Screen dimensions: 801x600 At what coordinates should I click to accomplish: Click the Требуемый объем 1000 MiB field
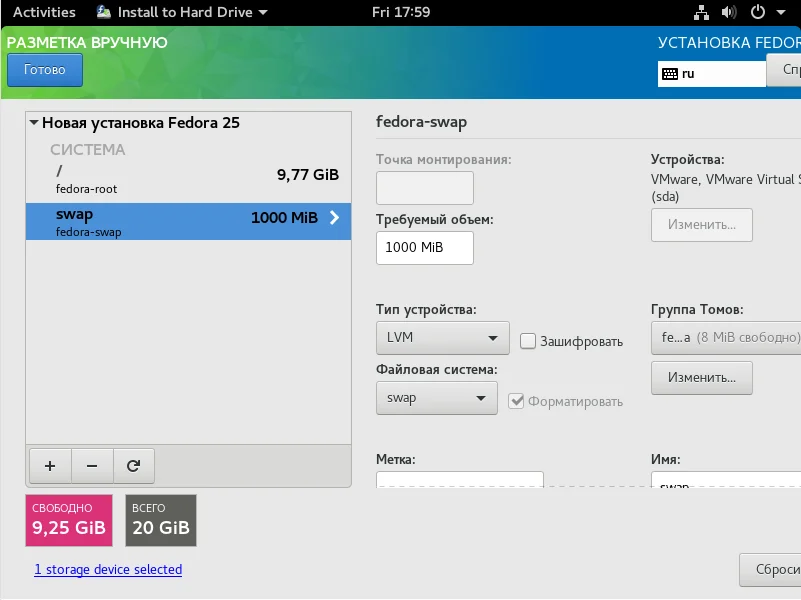(425, 248)
